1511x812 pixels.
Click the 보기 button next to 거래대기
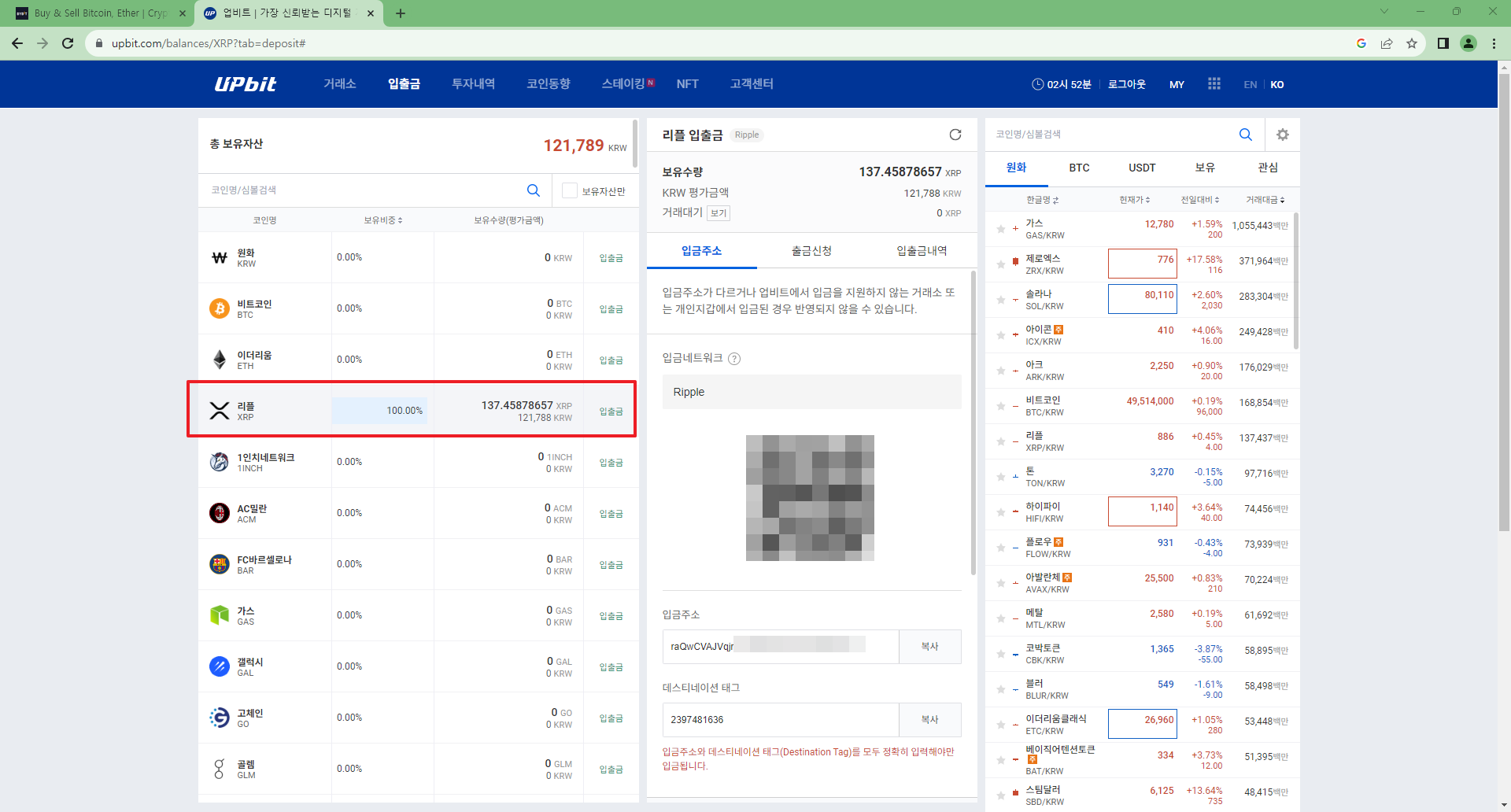tap(717, 212)
